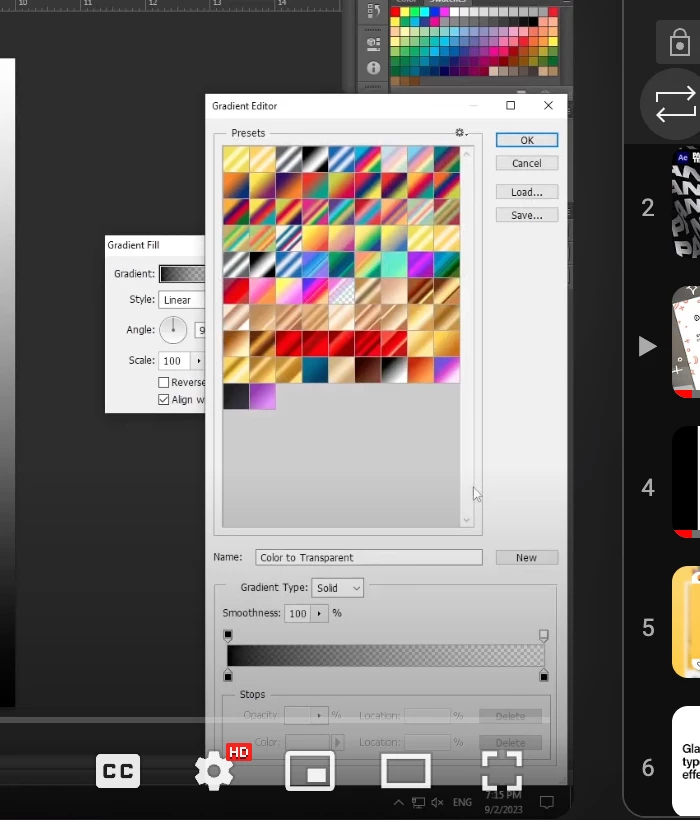Click the gradient Name text field
Screen dimensions: 700x820
369,557
